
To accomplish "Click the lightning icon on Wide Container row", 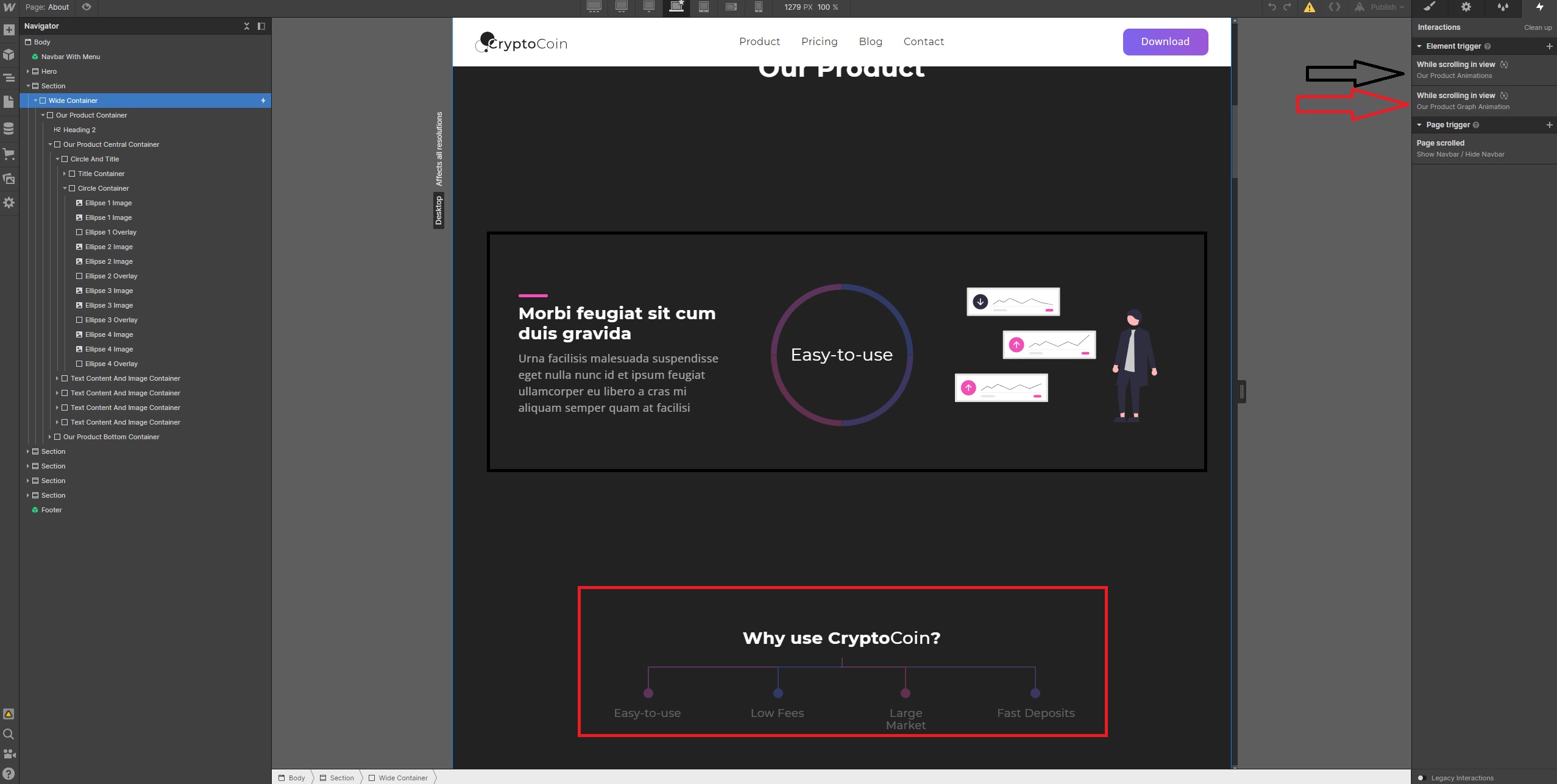I will 263,101.
